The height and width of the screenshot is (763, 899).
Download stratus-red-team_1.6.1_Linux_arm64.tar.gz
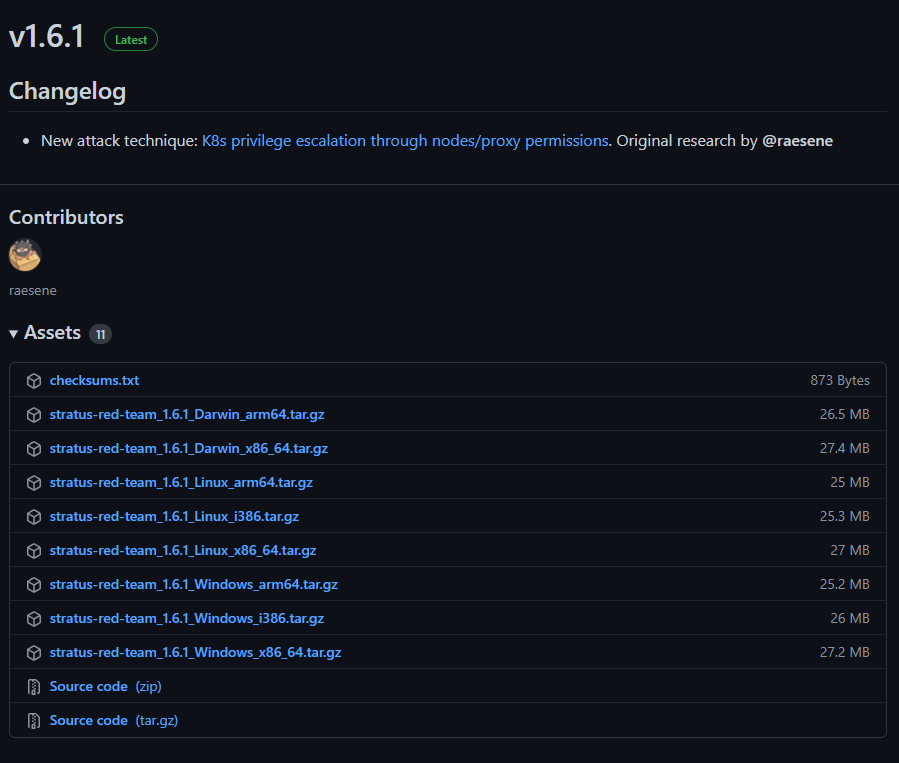(181, 483)
